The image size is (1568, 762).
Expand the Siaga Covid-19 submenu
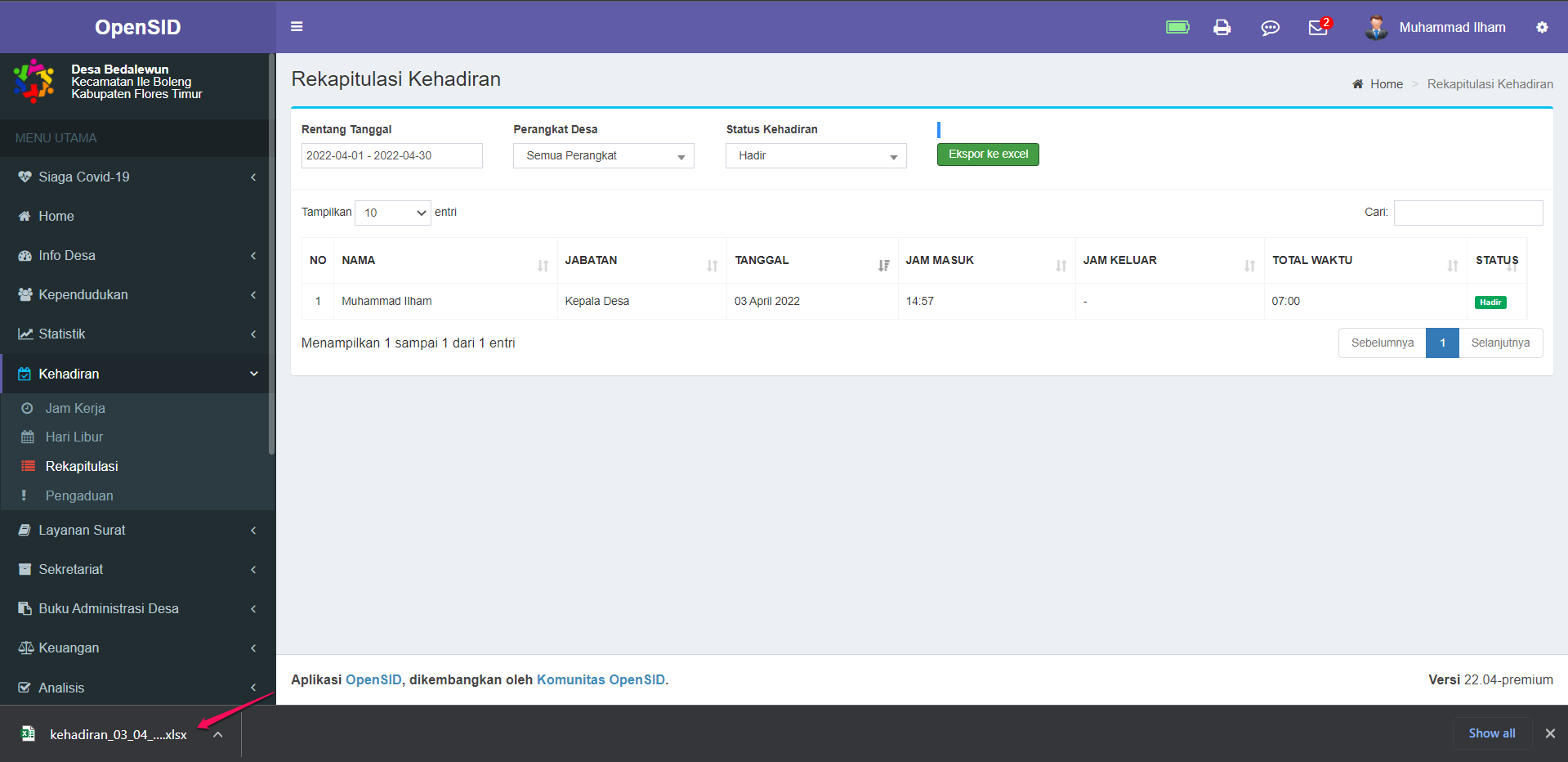pos(253,177)
